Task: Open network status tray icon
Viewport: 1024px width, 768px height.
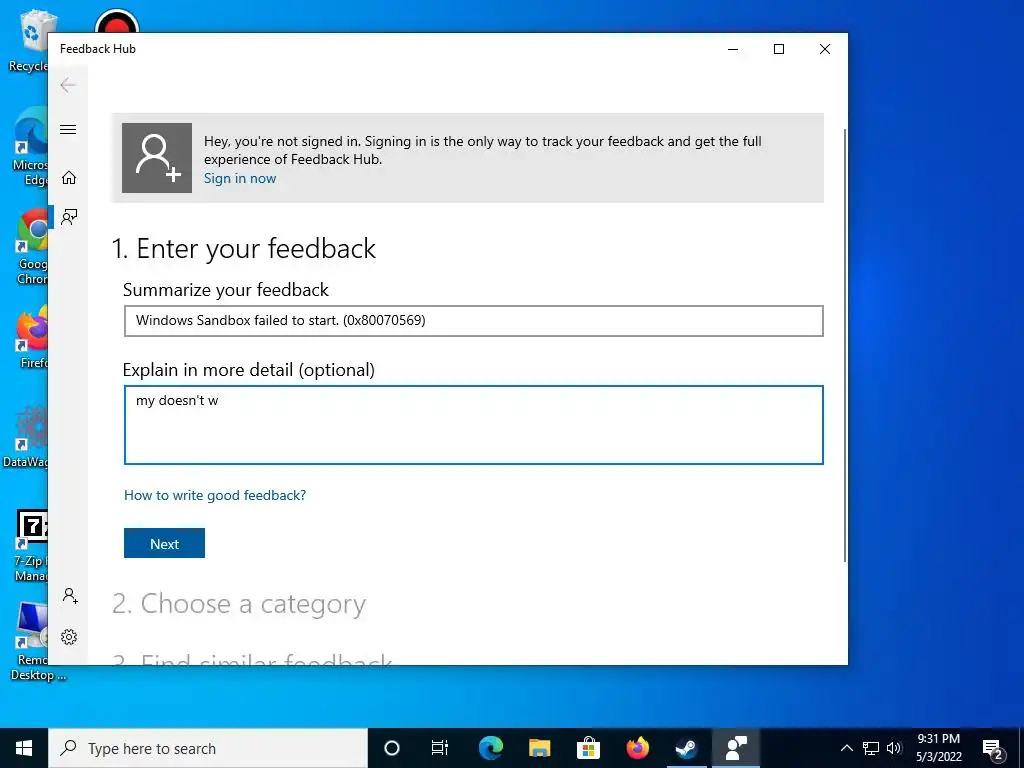Action: [x=871, y=748]
